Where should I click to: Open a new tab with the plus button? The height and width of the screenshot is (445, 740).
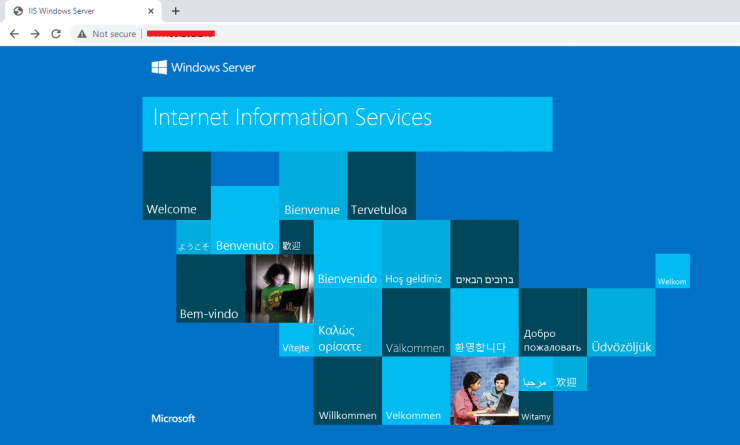coord(176,11)
